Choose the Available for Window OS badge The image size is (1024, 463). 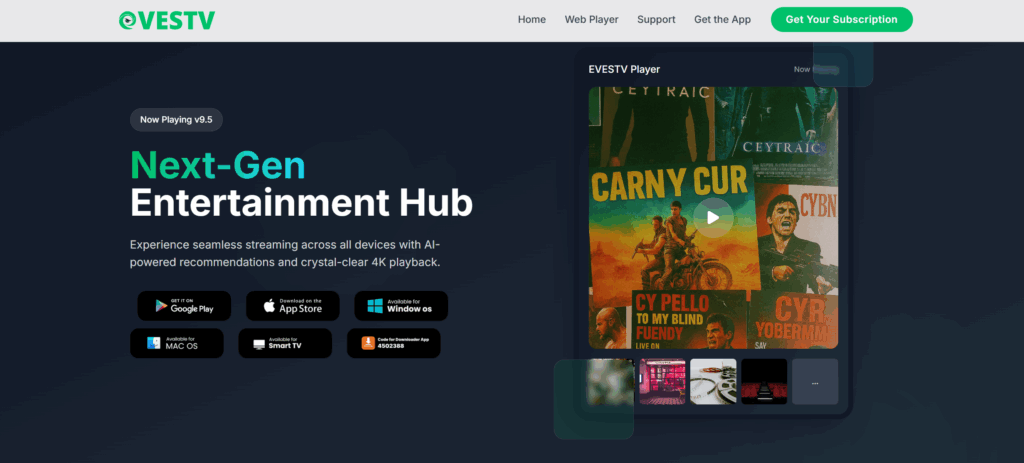click(x=401, y=306)
